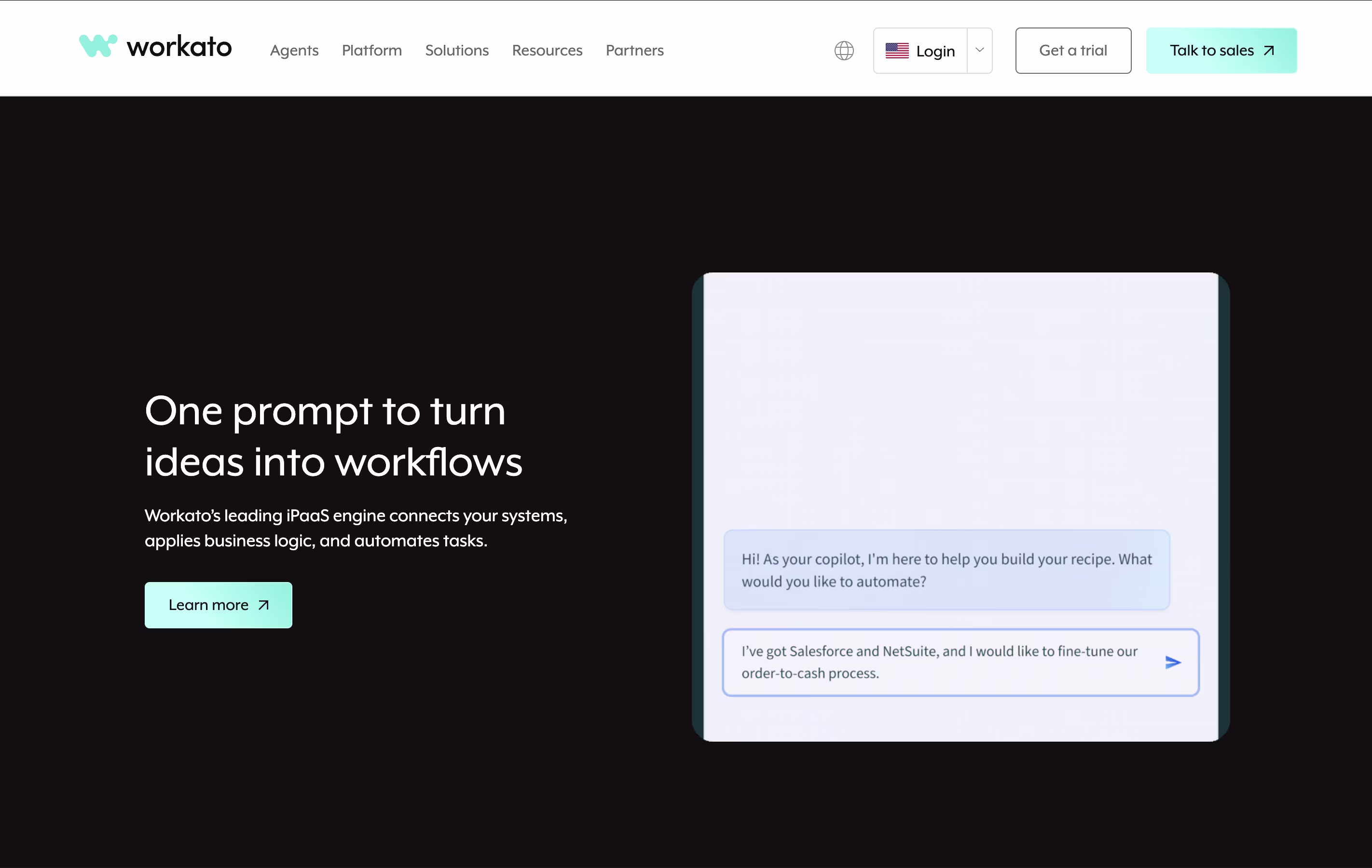Click the copilot greeting message bubble
1372x868 pixels.
[947, 570]
